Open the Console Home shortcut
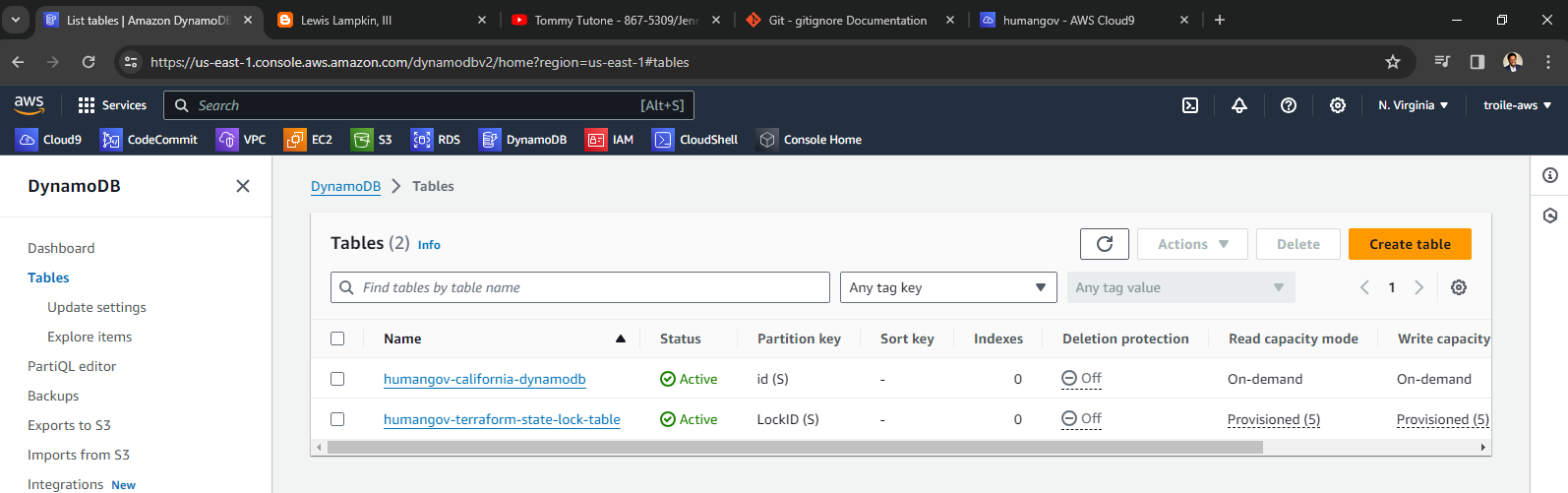This screenshot has height=493, width=1568. click(x=810, y=140)
